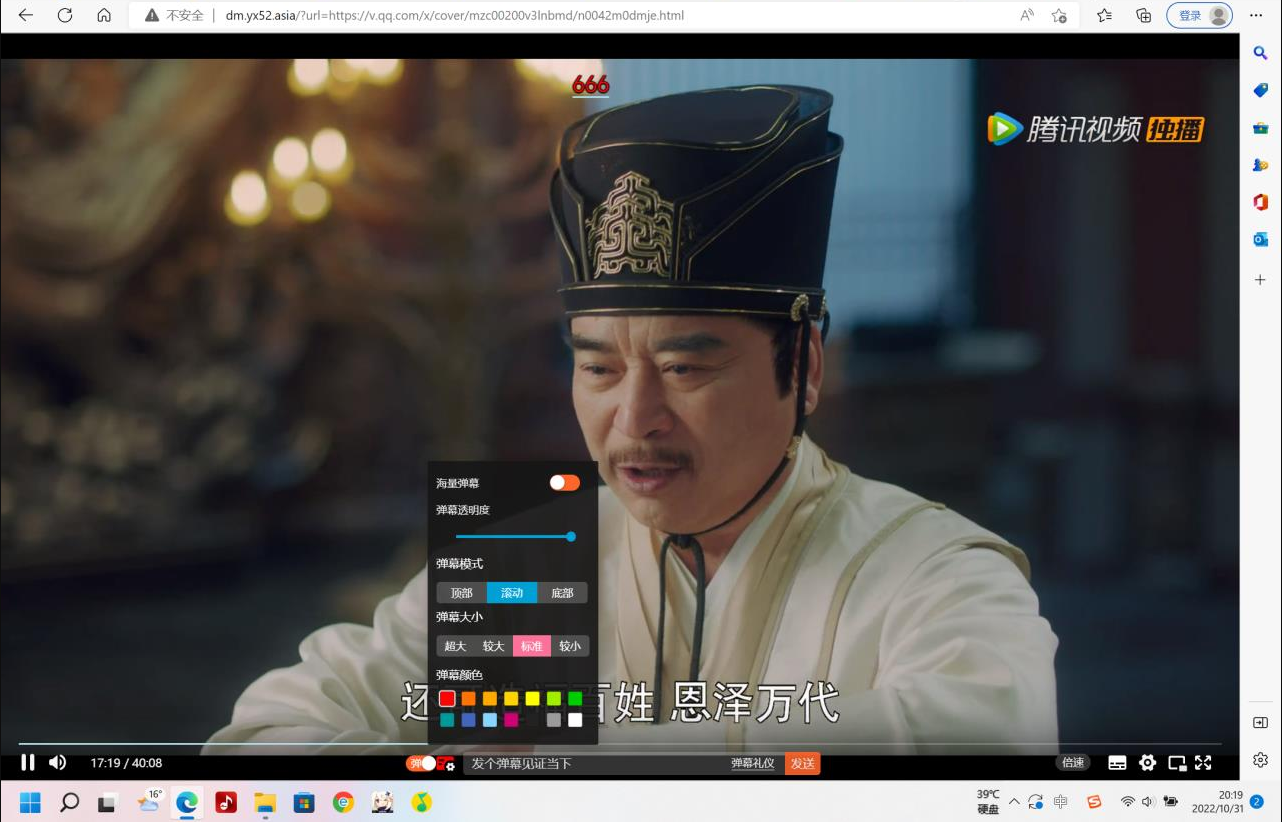Refresh the browser page

pyautogui.click(x=65, y=15)
